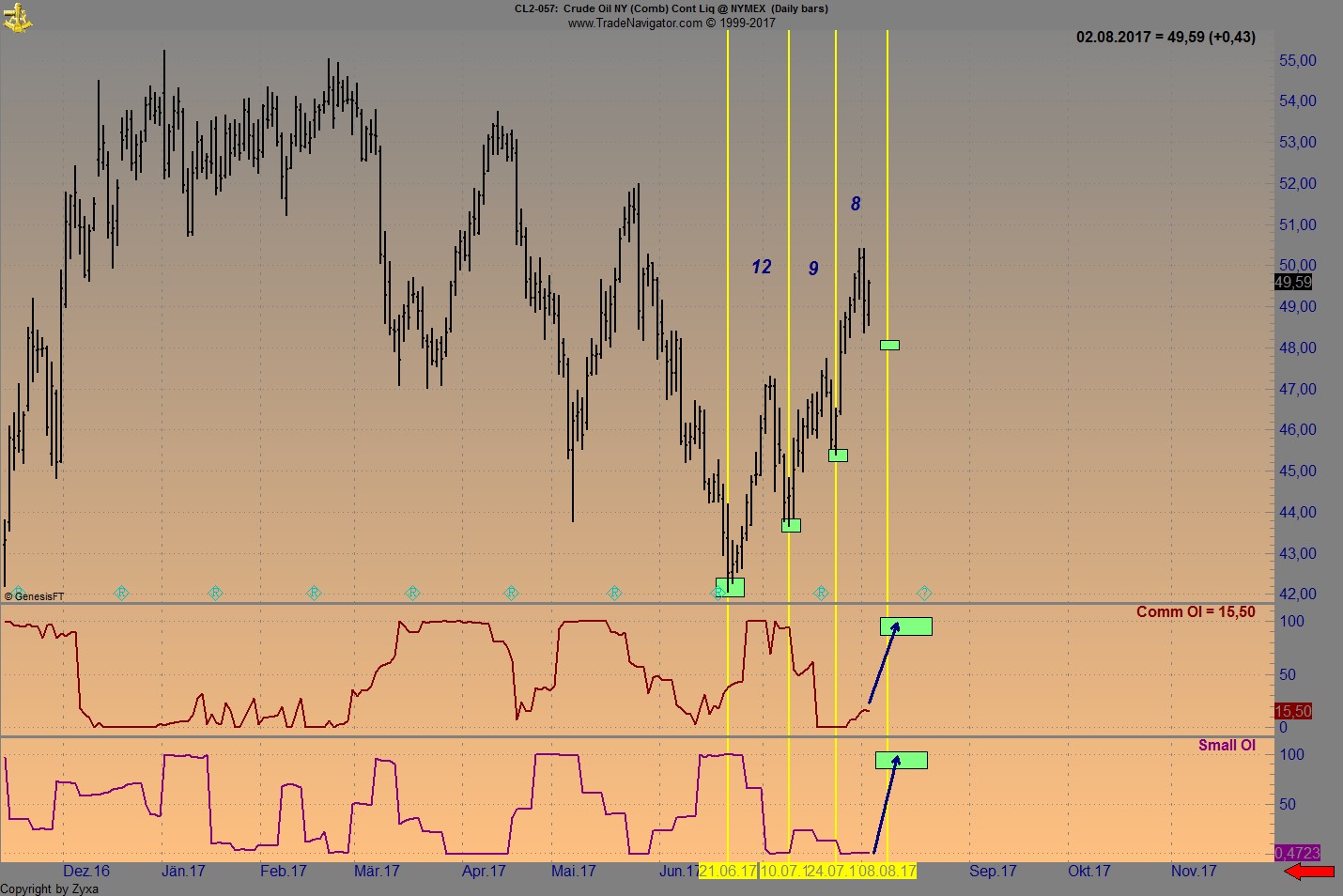The image size is (1343, 896).
Task: Click the black 49,59 current price tag
Action: 1293,282
